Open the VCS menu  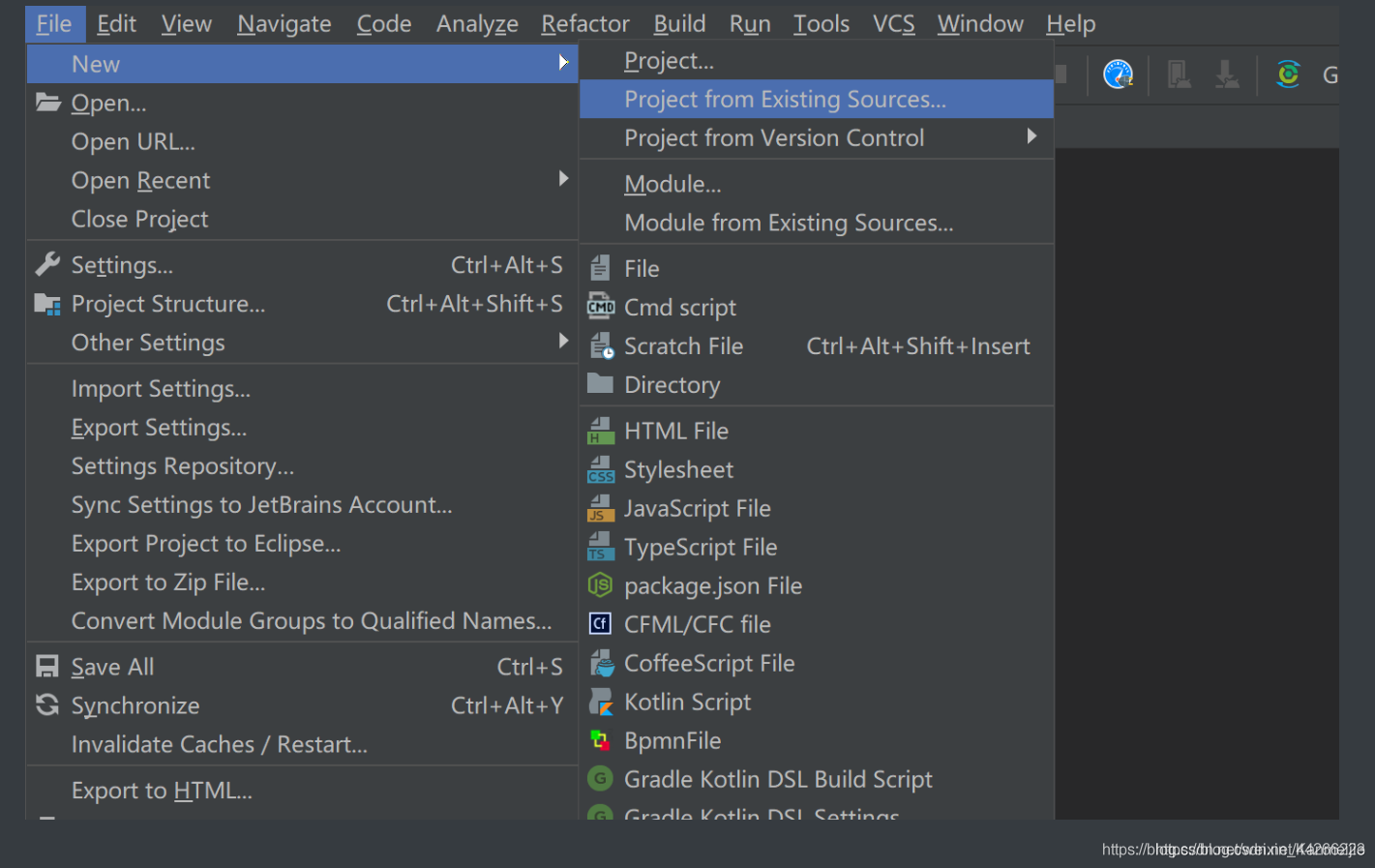(x=894, y=23)
